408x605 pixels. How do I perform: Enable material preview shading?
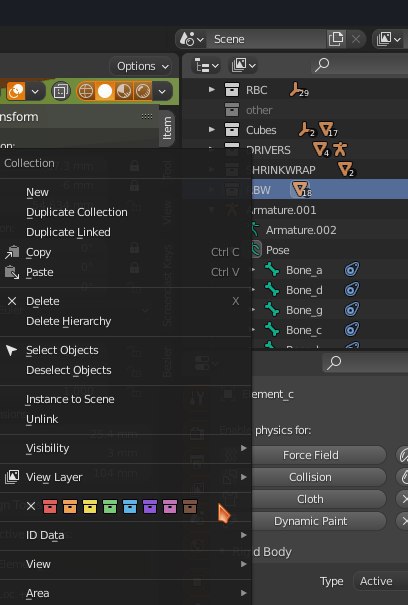pyautogui.click(x=124, y=91)
